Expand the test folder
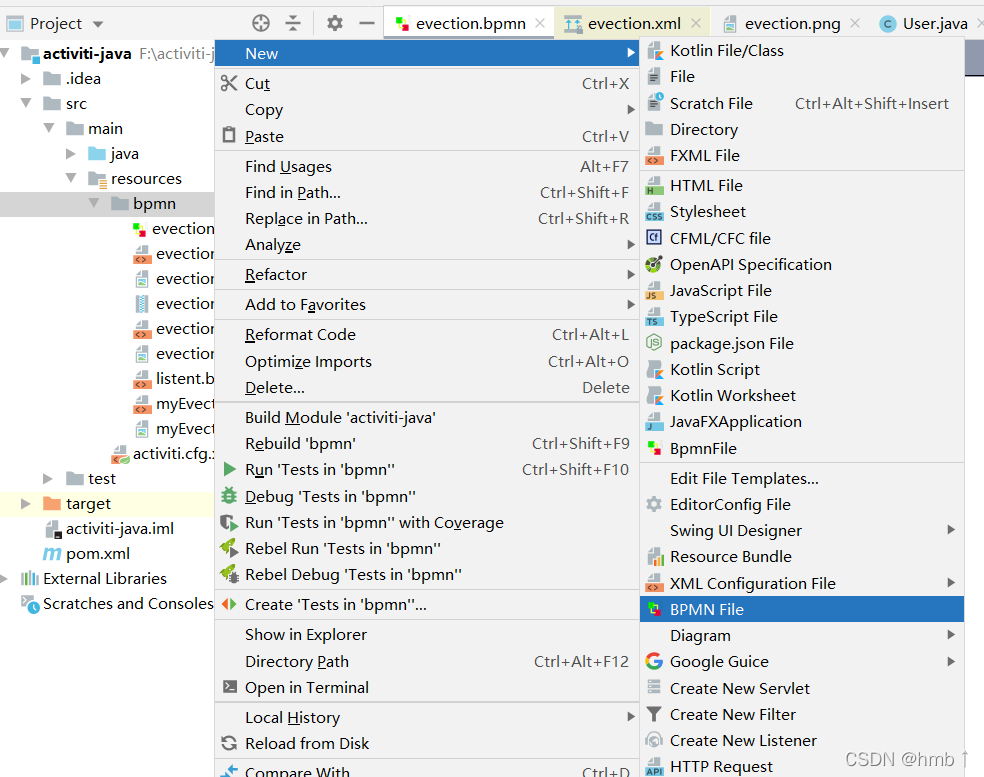This screenshot has height=777, width=984. (48, 478)
